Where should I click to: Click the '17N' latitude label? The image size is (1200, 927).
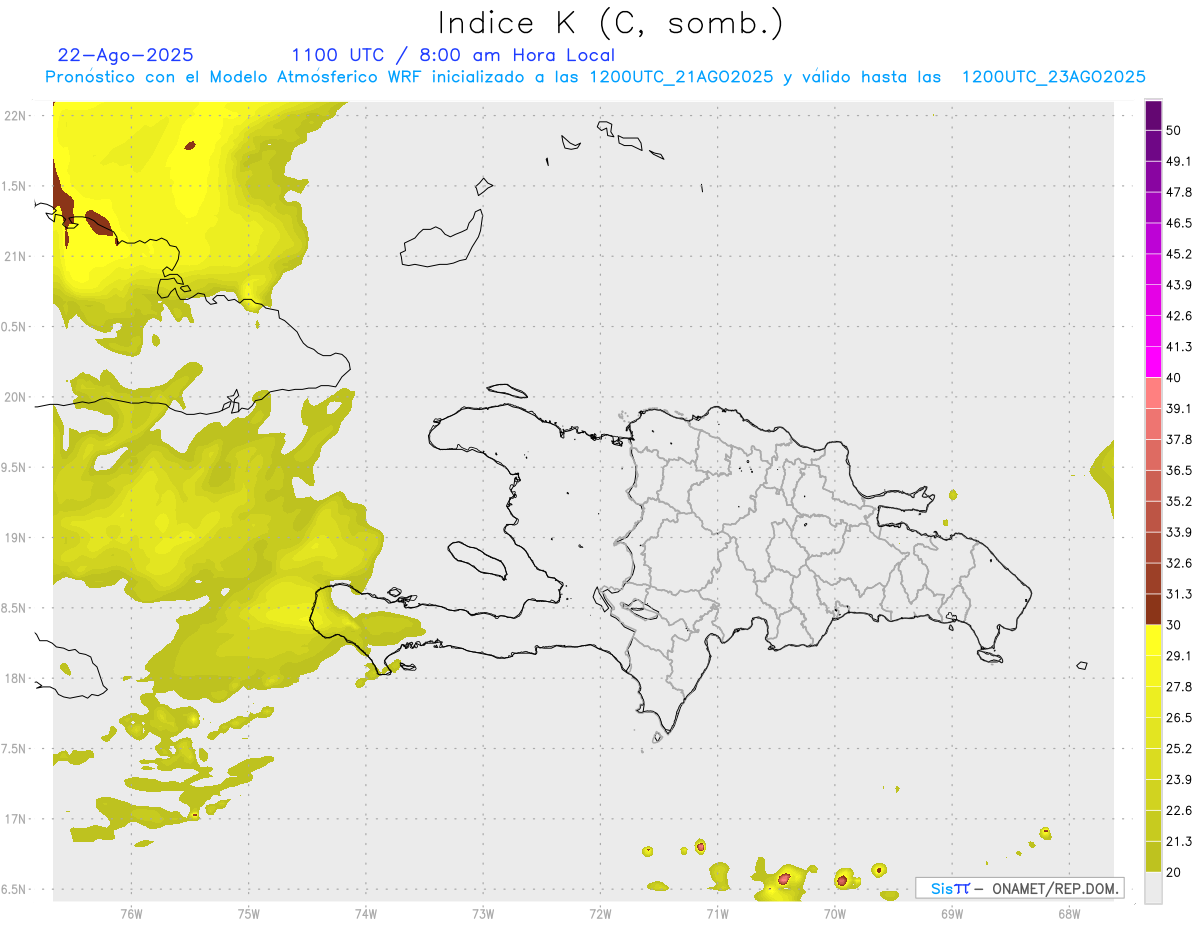point(17,819)
